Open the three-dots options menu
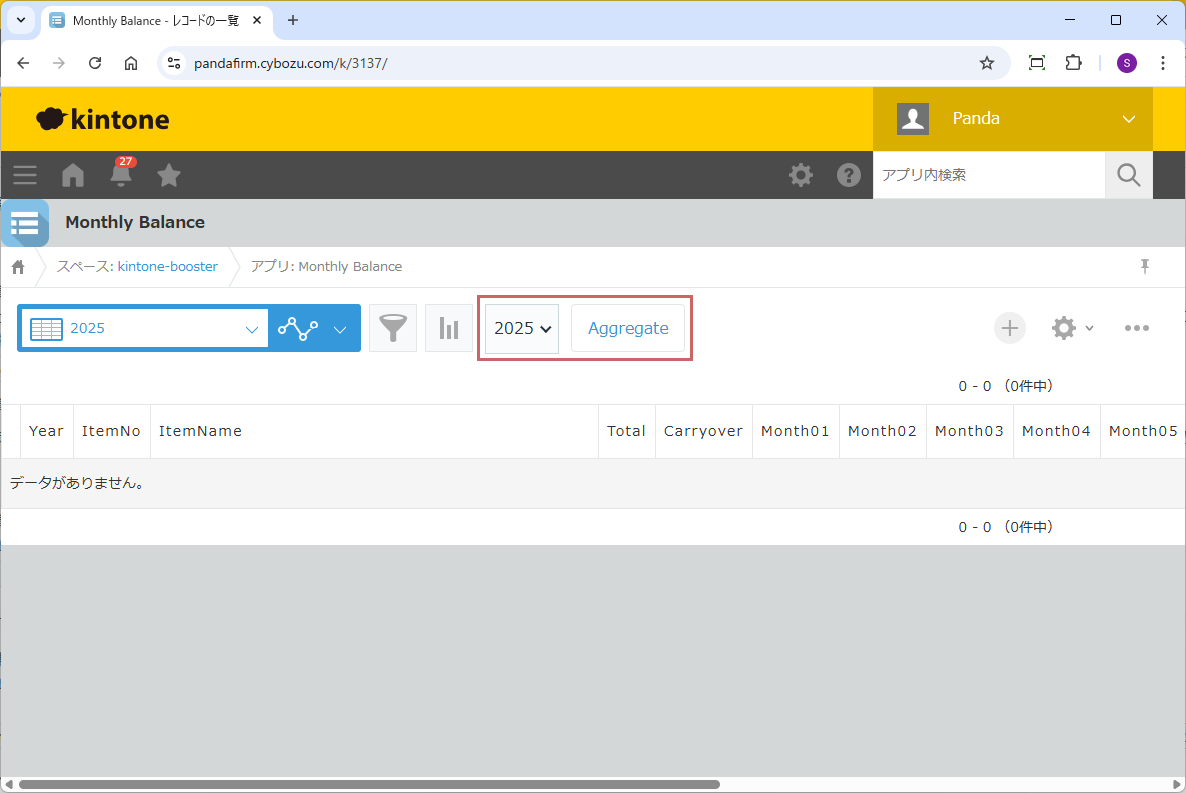Viewport: 1186px width, 793px height. pyautogui.click(x=1136, y=328)
